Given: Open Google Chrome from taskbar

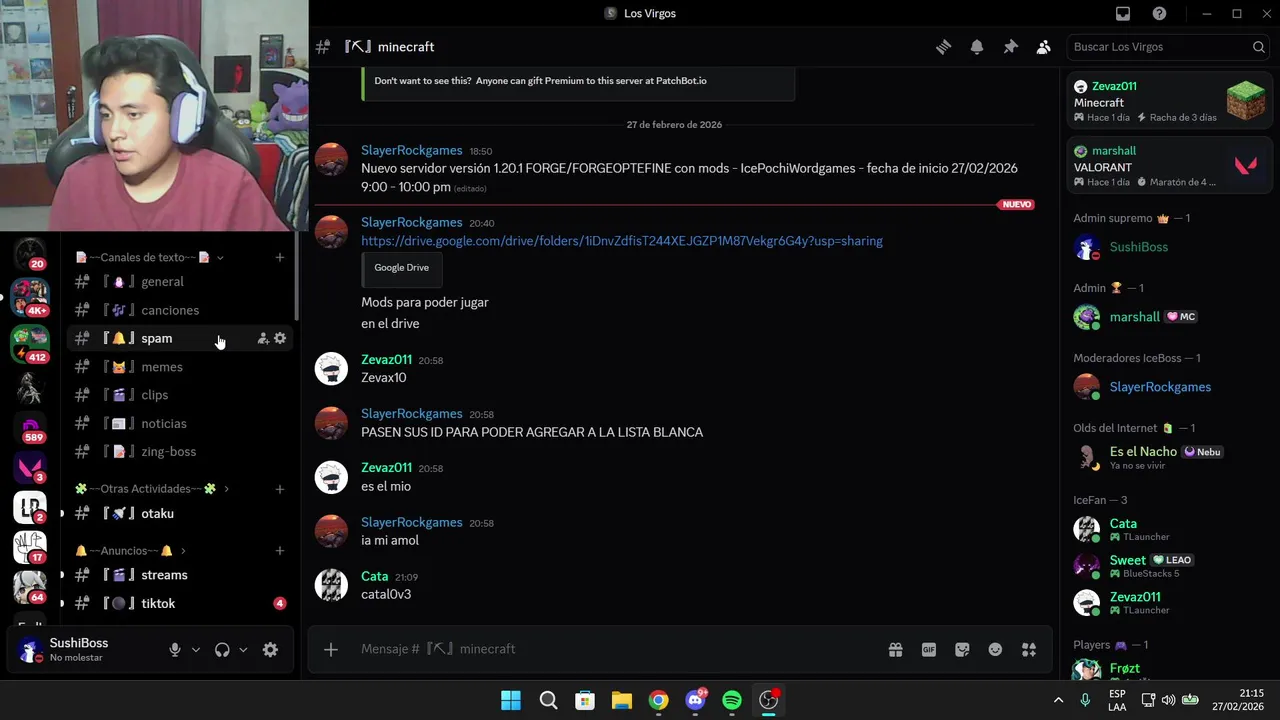Looking at the screenshot, I should pyautogui.click(x=658, y=700).
